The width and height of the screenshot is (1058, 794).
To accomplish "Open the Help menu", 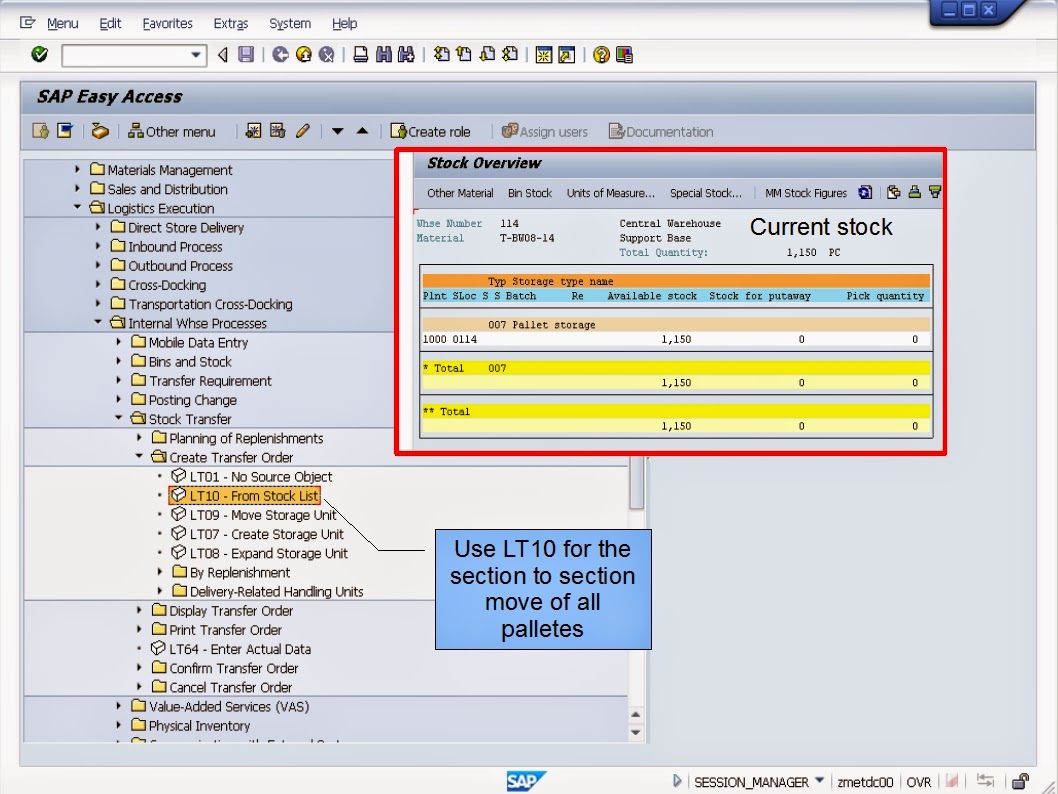I will 344,24.
